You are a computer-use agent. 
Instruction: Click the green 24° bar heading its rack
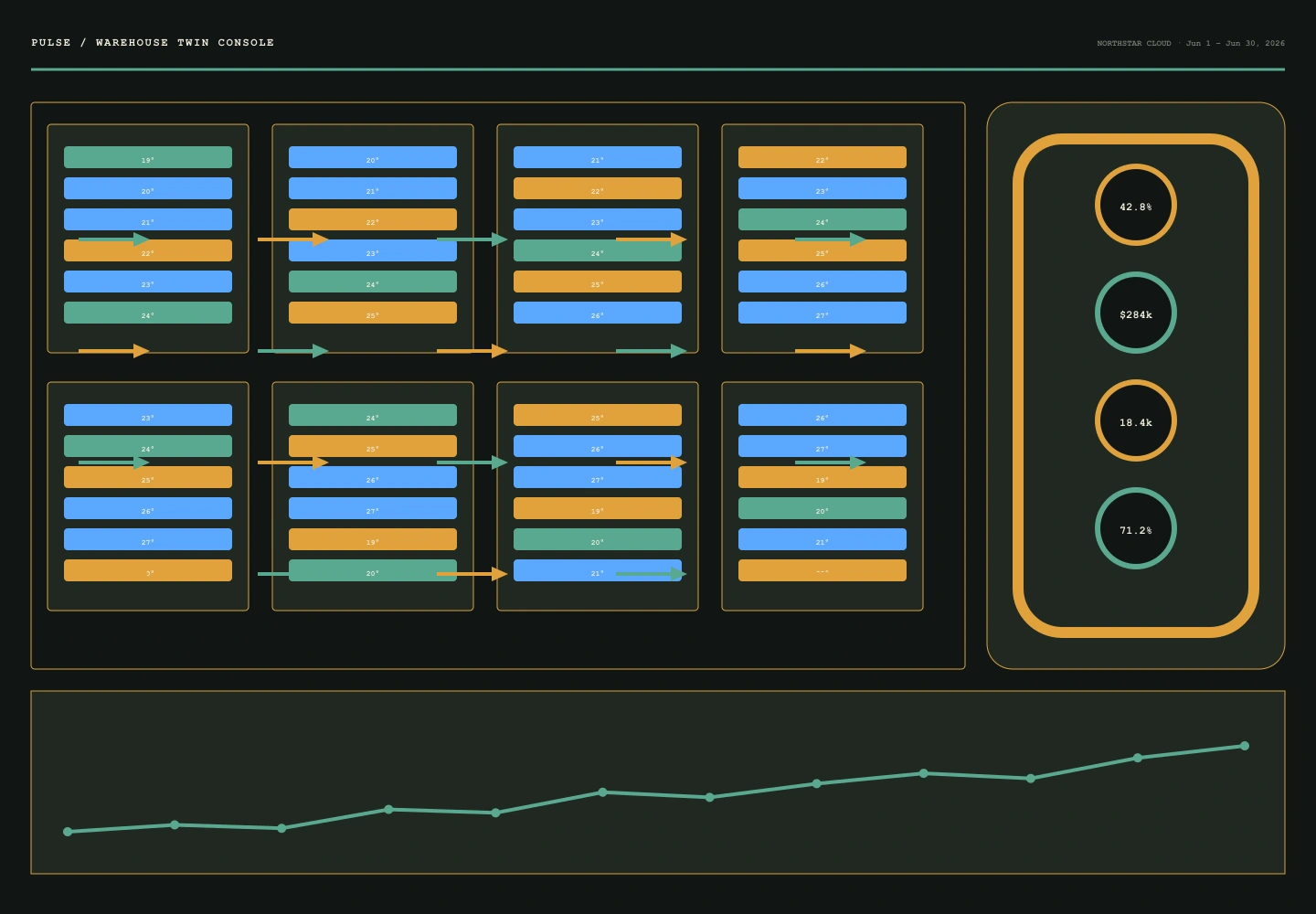tap(373, 415)
